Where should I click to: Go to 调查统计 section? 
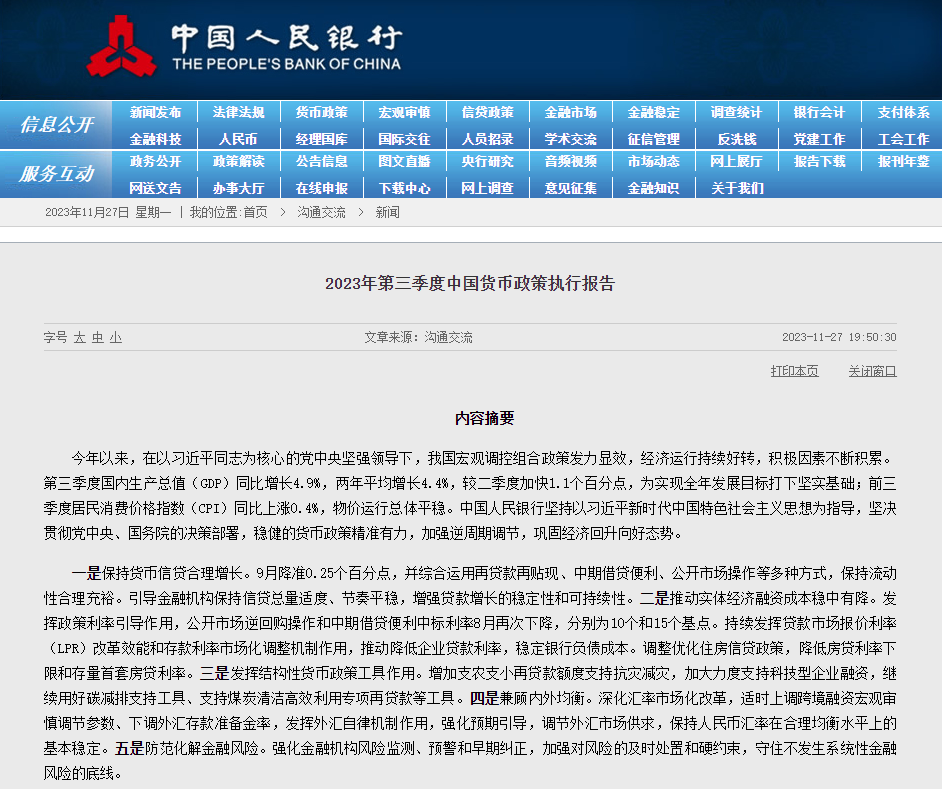[x=736, y=112]
